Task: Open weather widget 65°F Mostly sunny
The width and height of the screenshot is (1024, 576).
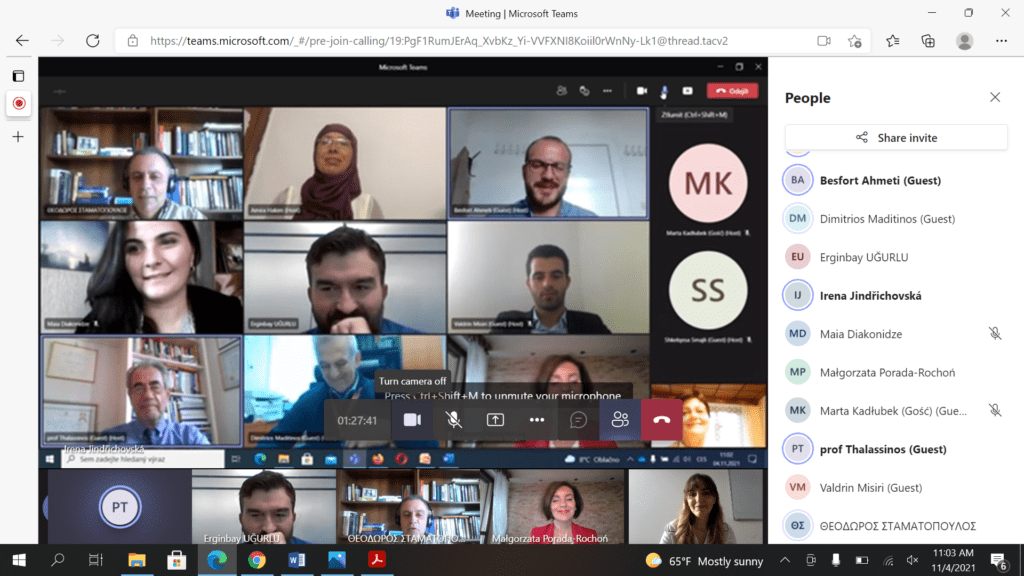Action: click(704, 561)
